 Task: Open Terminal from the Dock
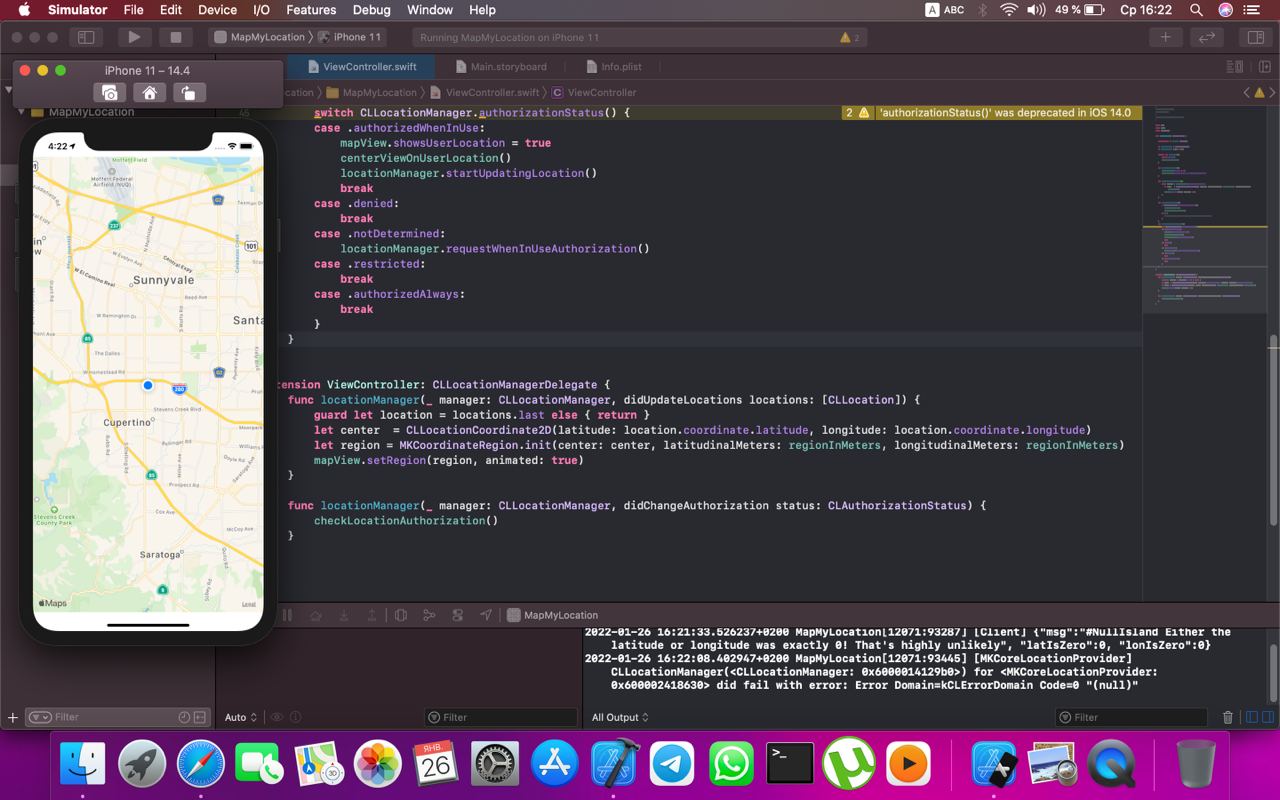(790, 765)
